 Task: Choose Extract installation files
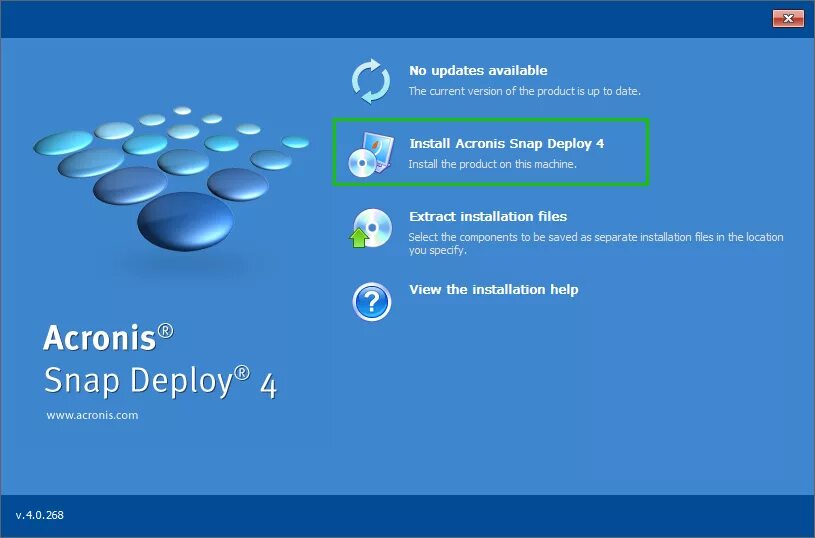pos(488,216)
